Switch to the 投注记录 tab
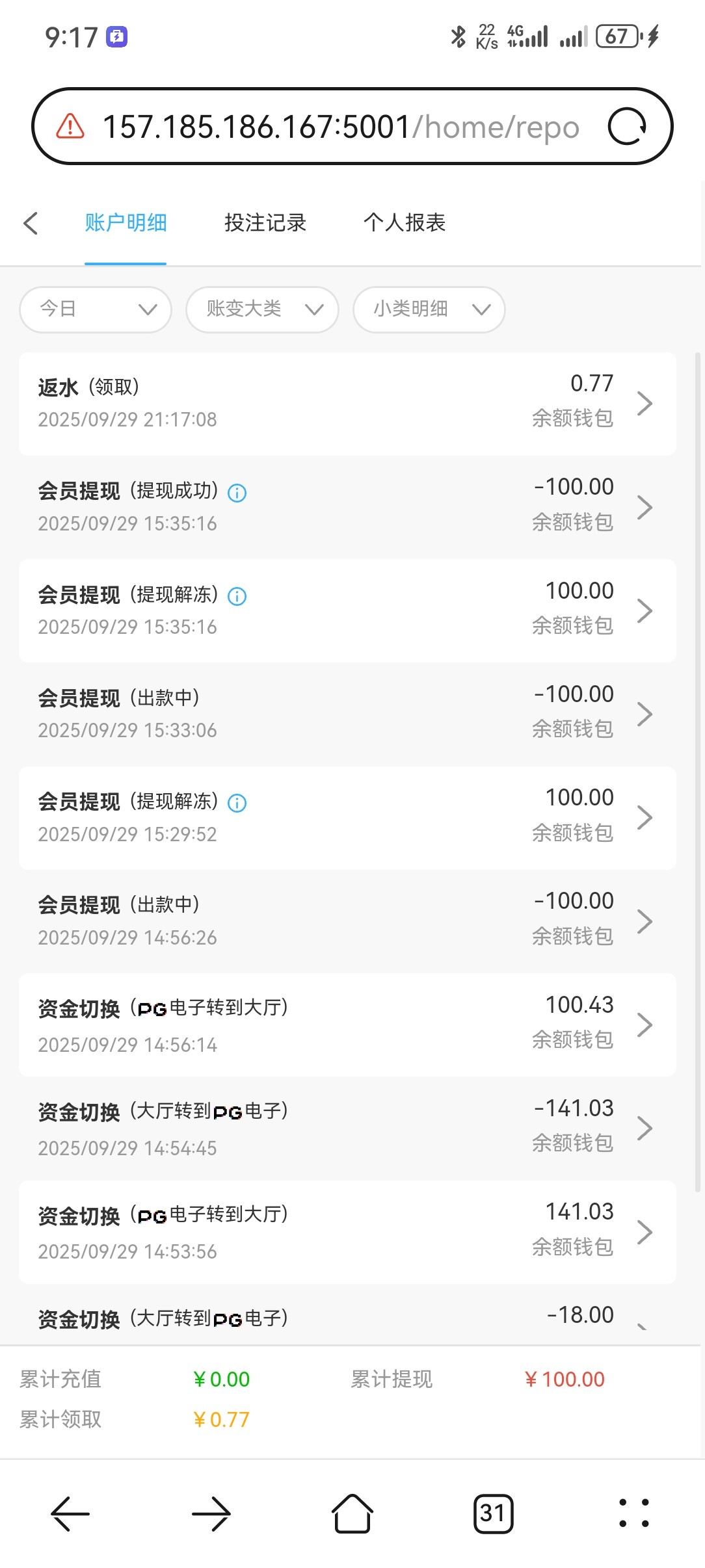 pos(265,223)
